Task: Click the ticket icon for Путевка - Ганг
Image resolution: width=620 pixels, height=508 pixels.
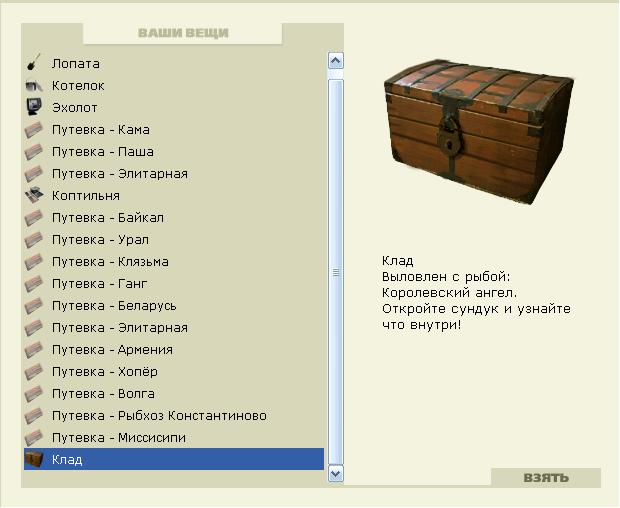Action: pyautogui.click(x=34, y=284)
